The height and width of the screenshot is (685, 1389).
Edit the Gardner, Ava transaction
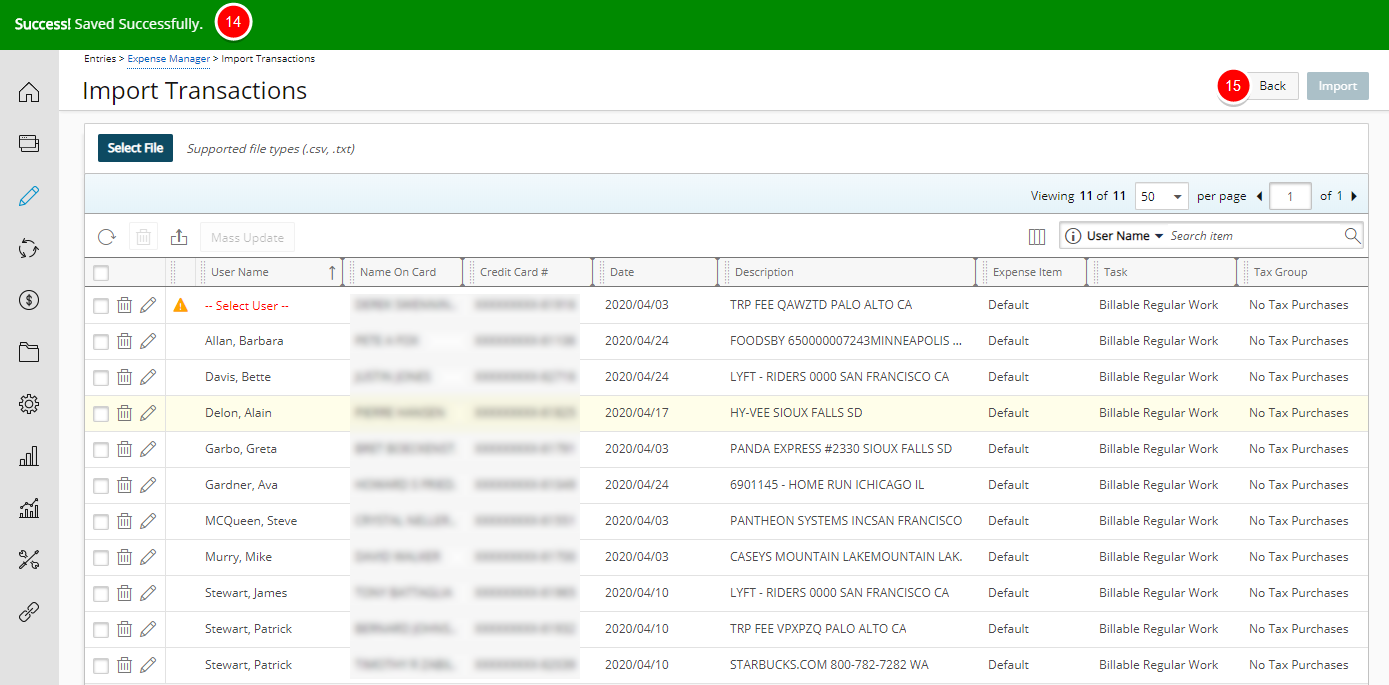pyautogui.click(x=148, y=485)
